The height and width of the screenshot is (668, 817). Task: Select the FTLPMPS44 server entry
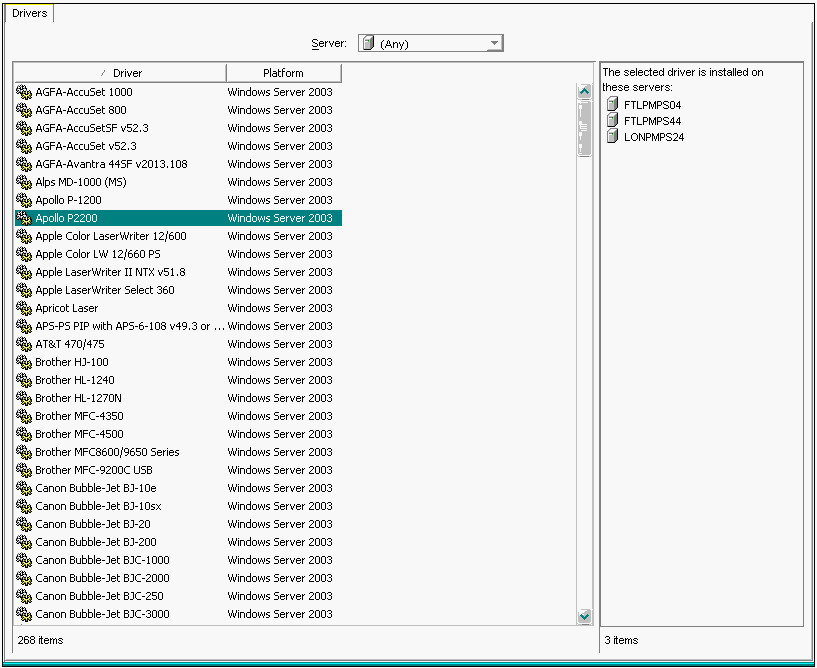pyautogui.click(x=652, y=121)
